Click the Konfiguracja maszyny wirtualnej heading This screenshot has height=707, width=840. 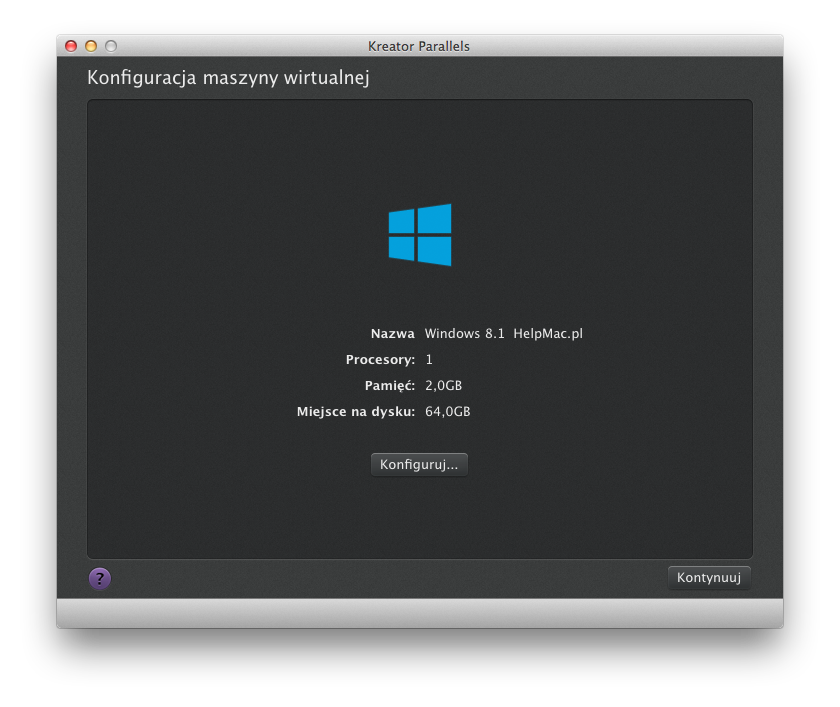click(228, 78)
